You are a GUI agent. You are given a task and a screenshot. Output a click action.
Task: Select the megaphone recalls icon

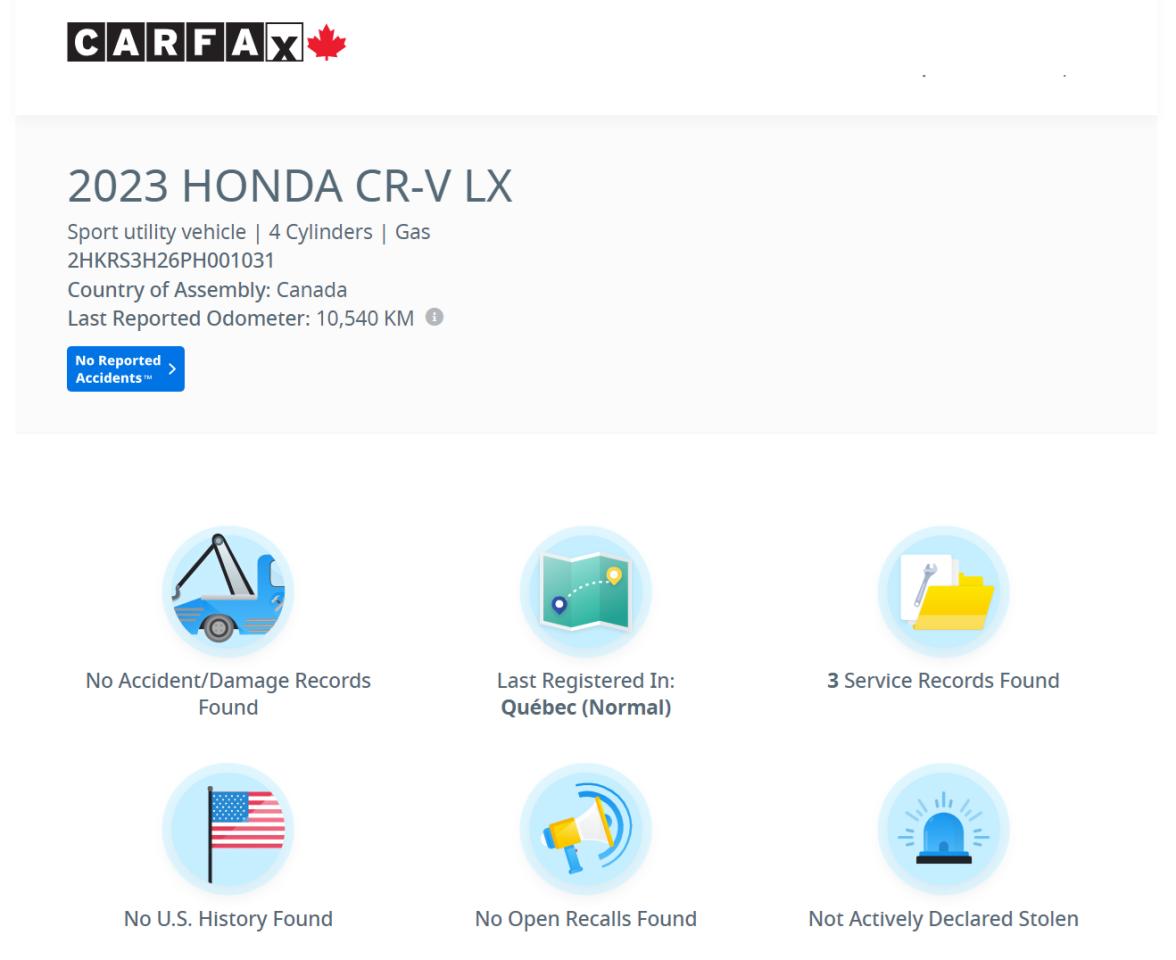(x=586, y=829)
